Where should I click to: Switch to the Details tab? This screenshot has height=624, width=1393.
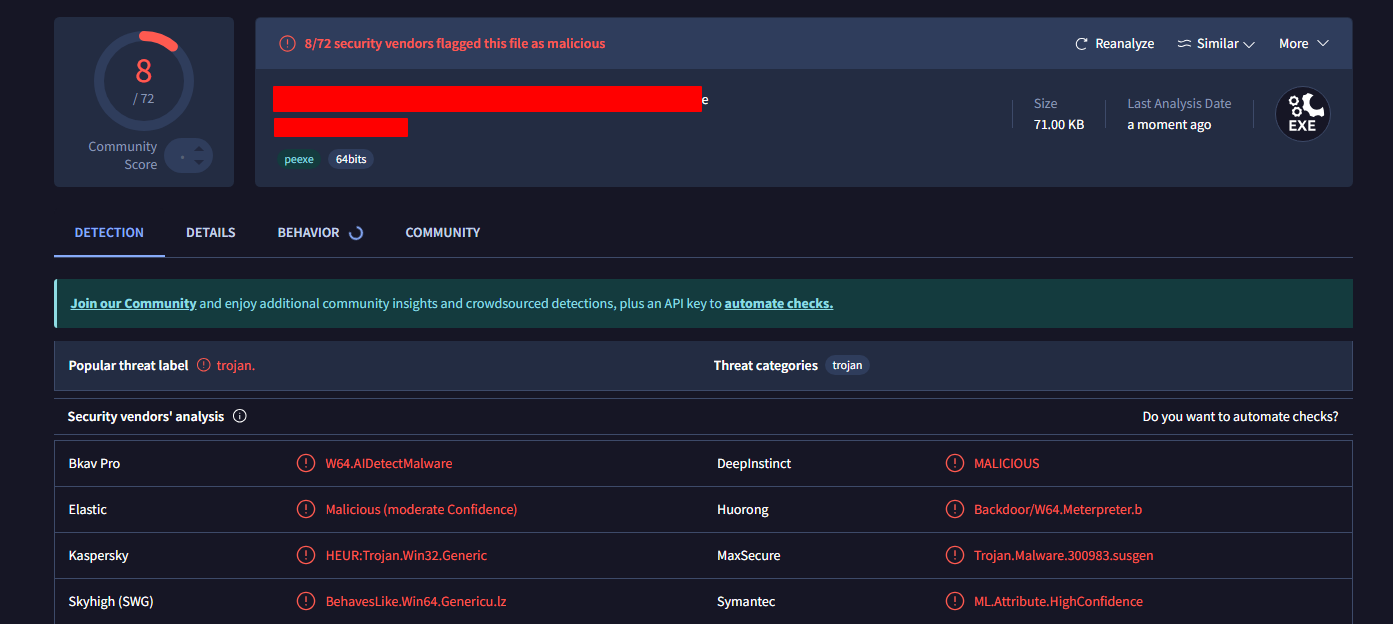pos(210,233)
